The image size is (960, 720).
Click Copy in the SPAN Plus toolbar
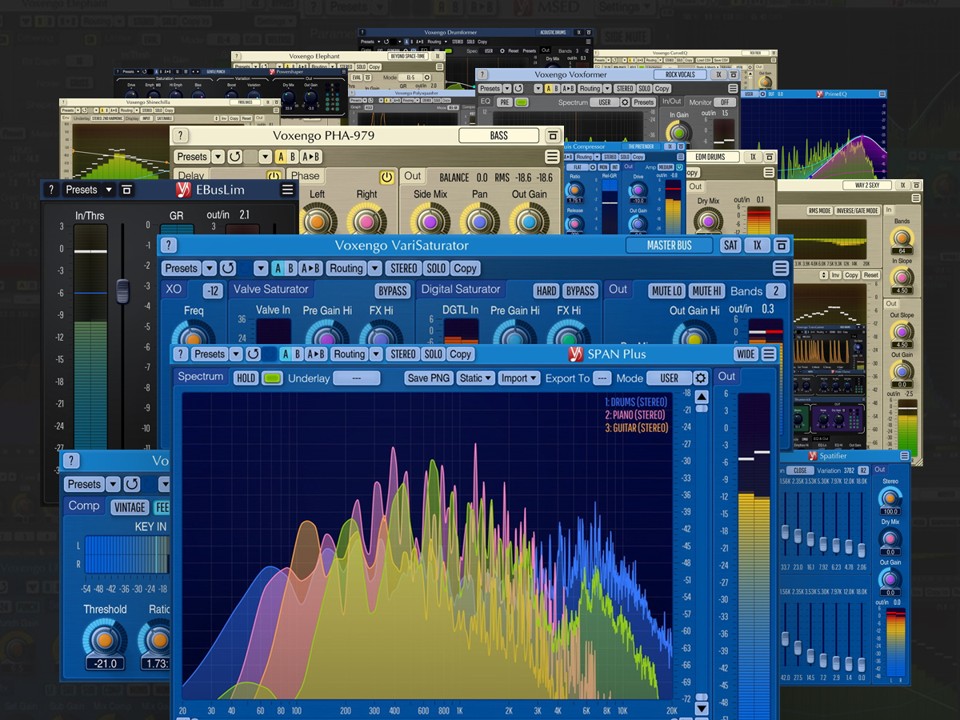460,354
